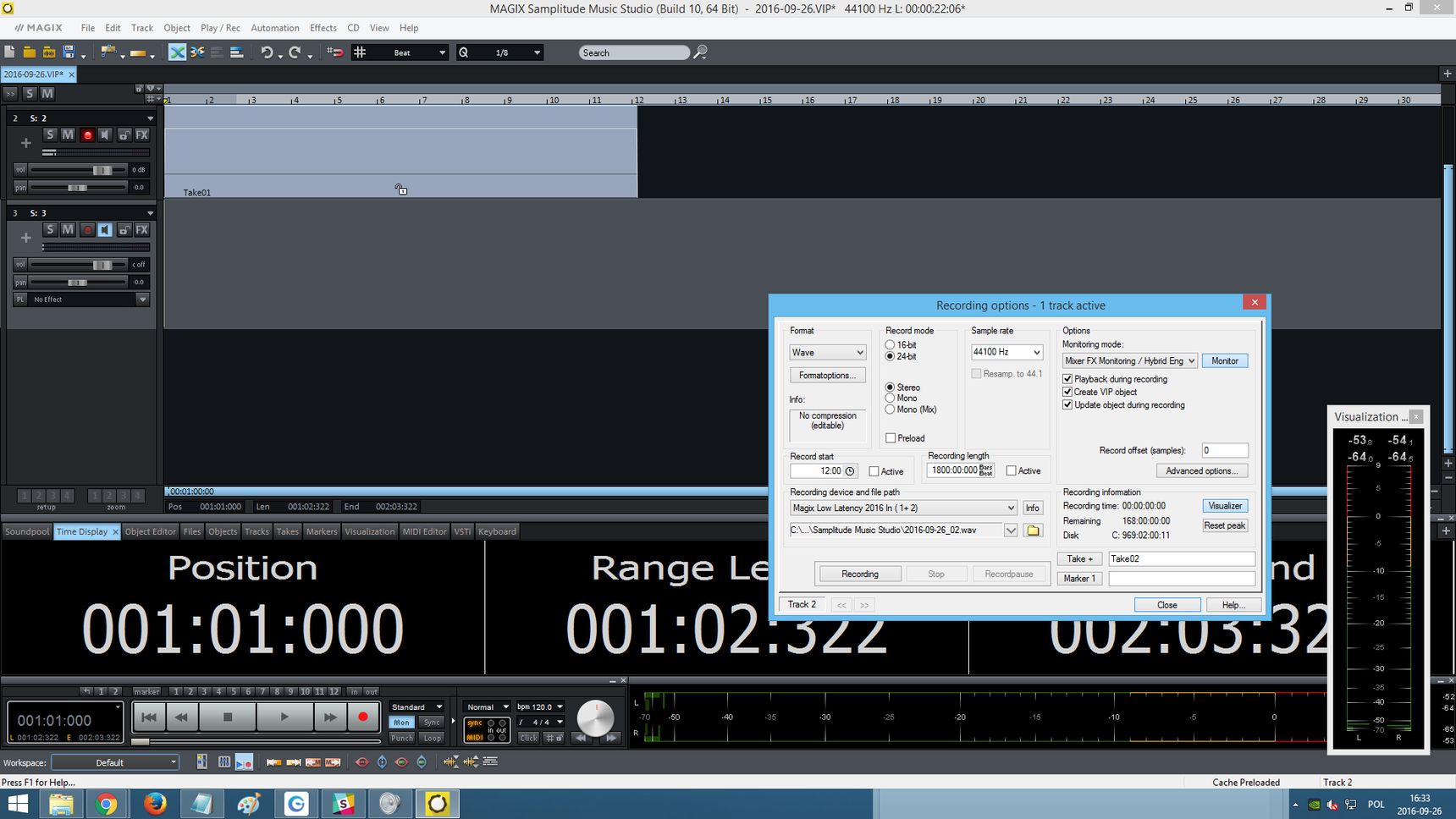Click the Formatoptions... button
This screenshot has height=819, width=1456.
827,376
